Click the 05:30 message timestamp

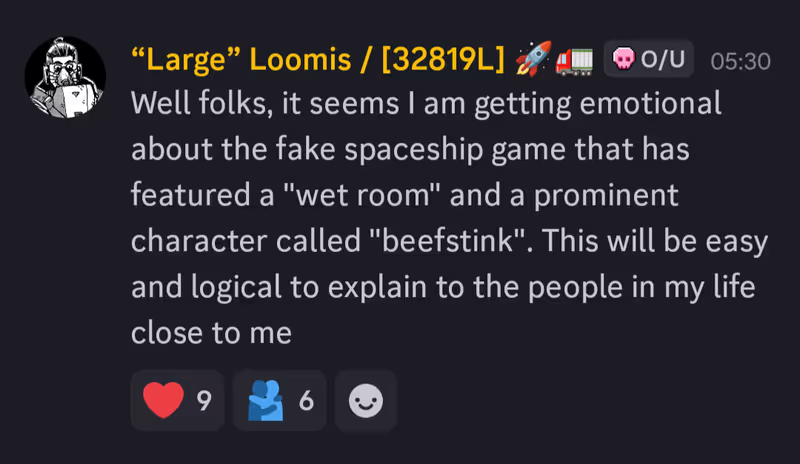pyautogui.click(x=740, y=61)
